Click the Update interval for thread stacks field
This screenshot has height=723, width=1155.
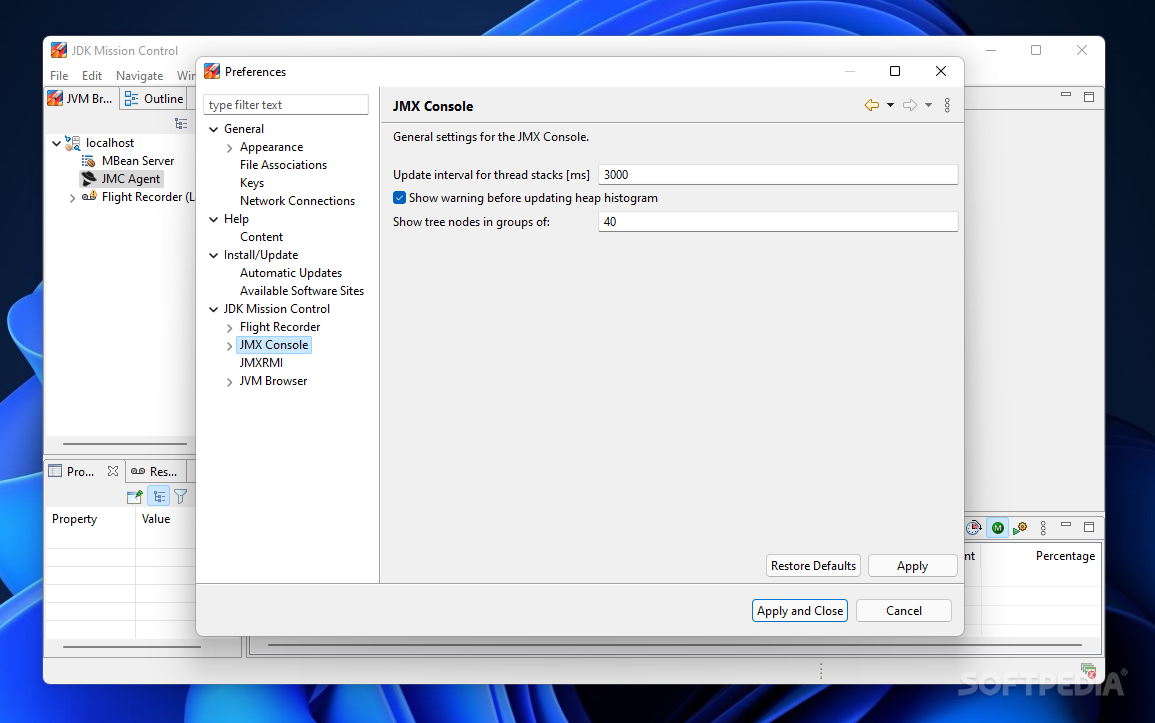(778, 174)
